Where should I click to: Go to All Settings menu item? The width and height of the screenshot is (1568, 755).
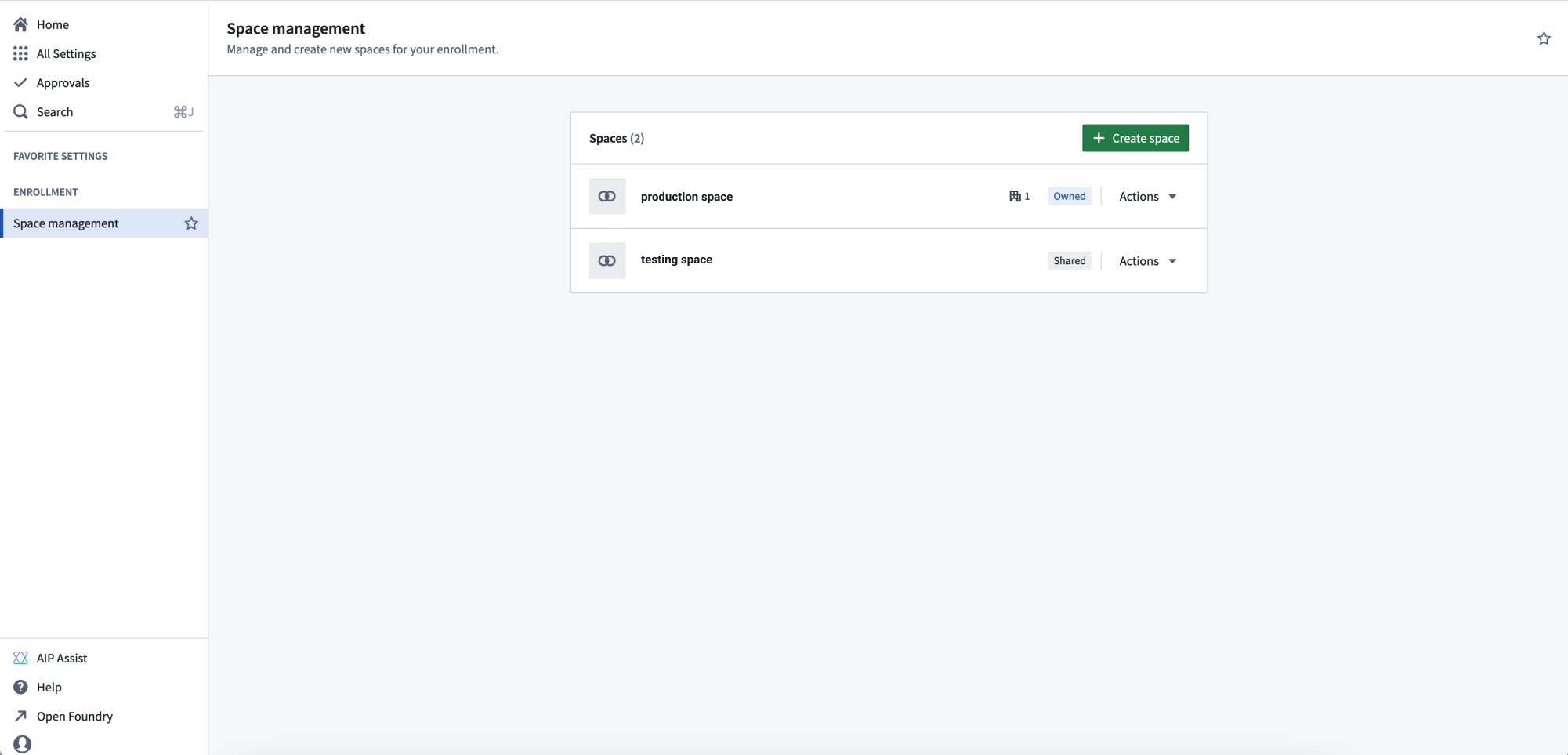pyautogui.click(x=66, y=53)
